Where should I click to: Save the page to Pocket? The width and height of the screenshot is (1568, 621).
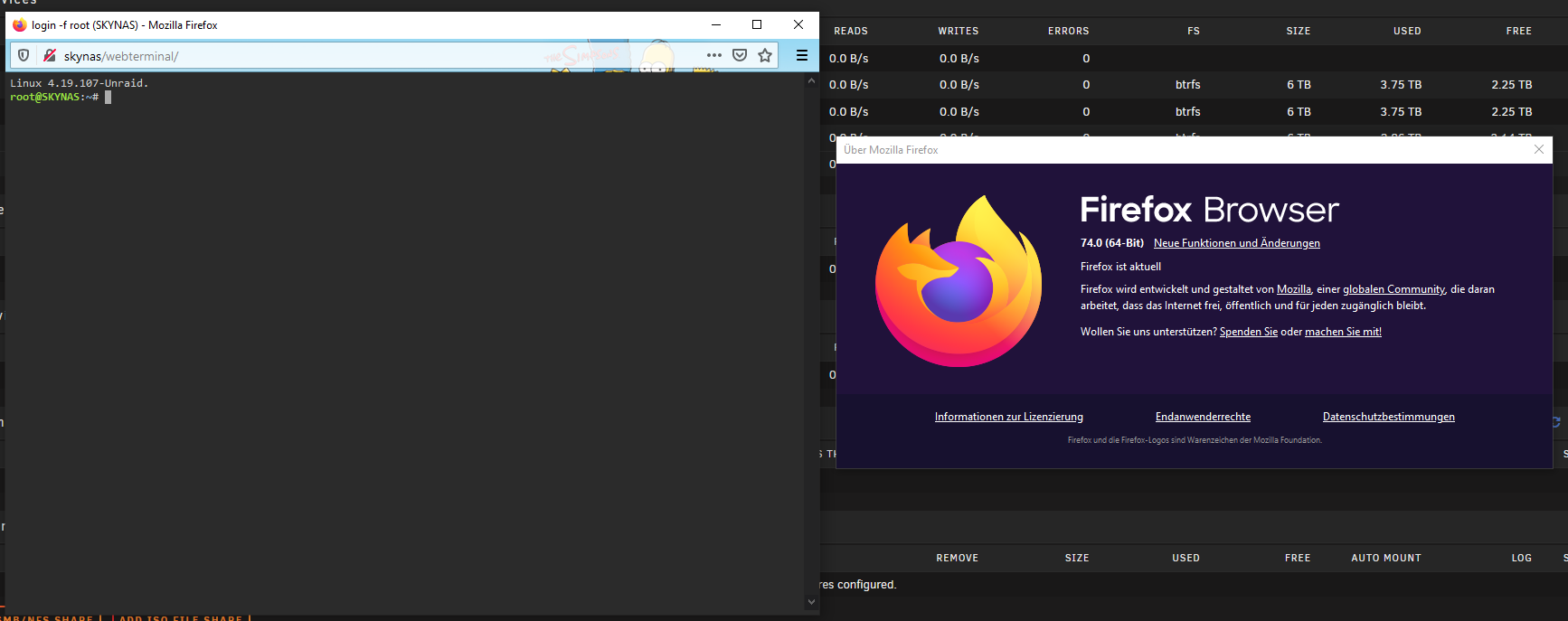click(x=740, y=55)
